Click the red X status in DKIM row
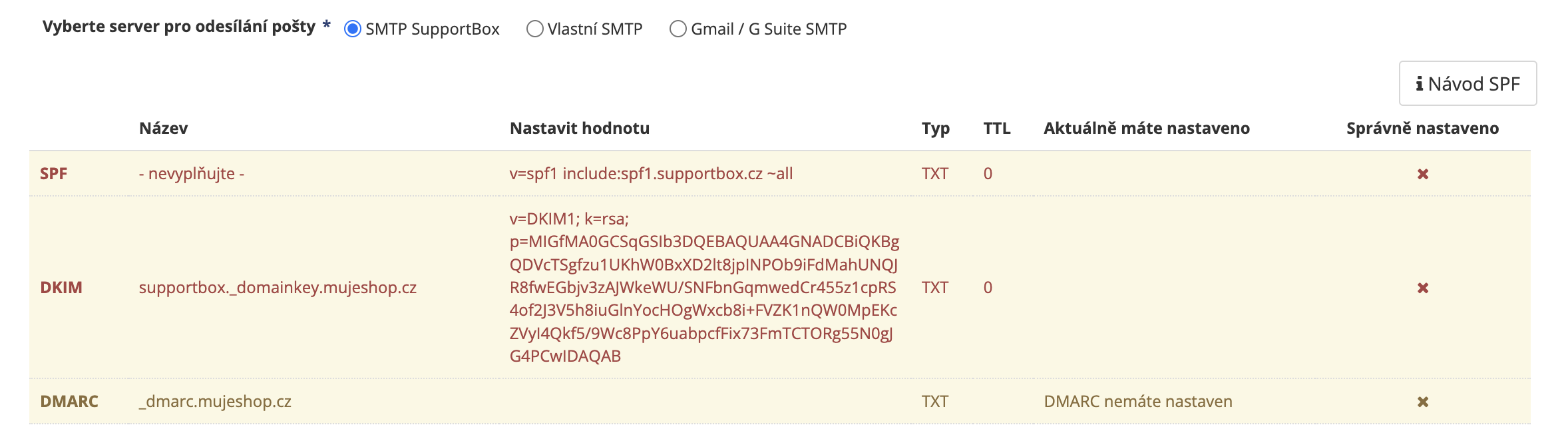The height and width of the screenshot is (441, 1568). [x=1423, y=288]
